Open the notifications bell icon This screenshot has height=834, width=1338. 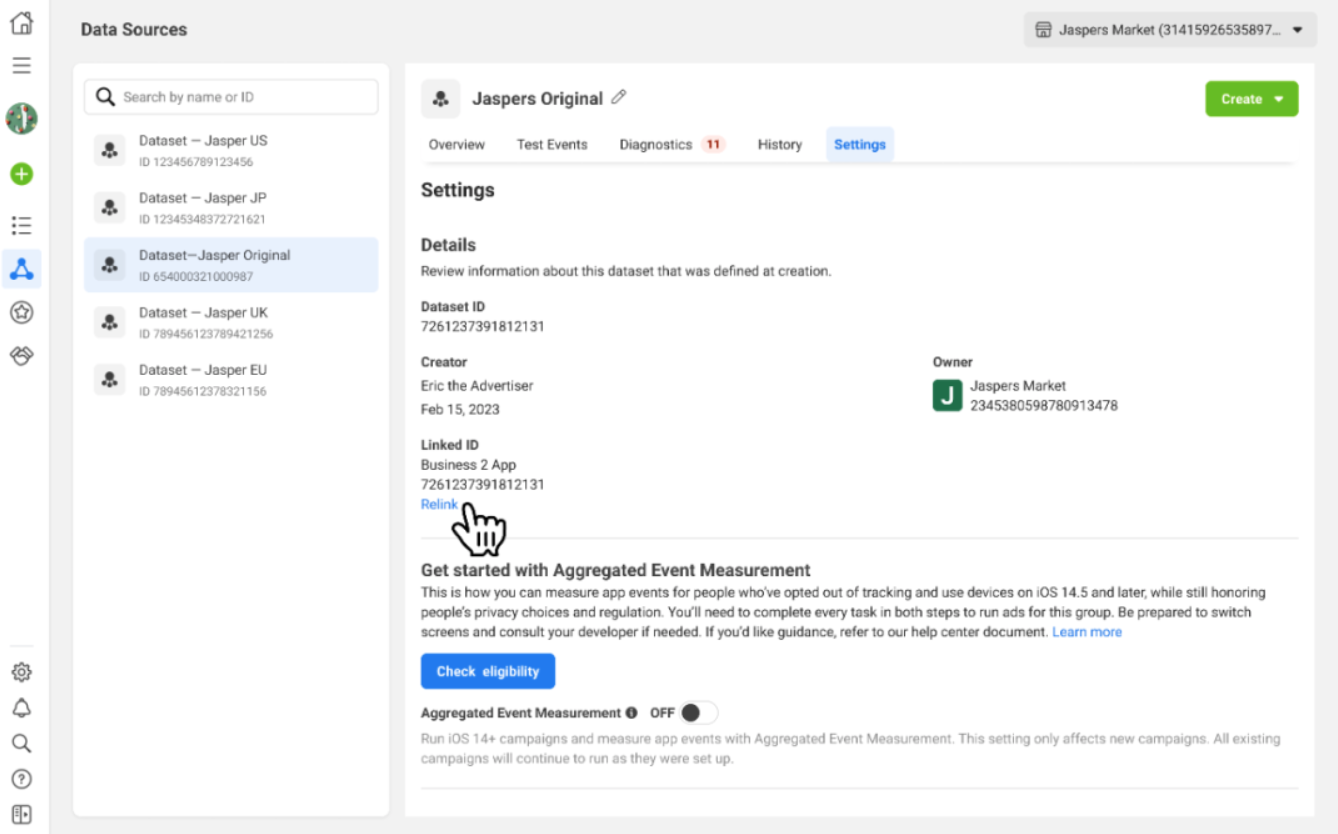tap(21, 708)
